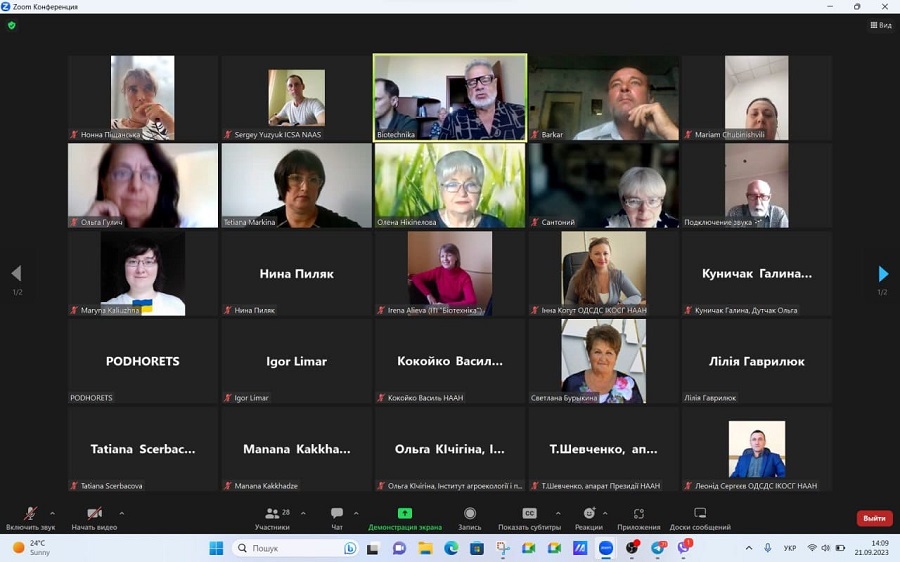This screenshot has width=900, height=562.
Task: Open the Вид view menu
Action: coord(880,25)
